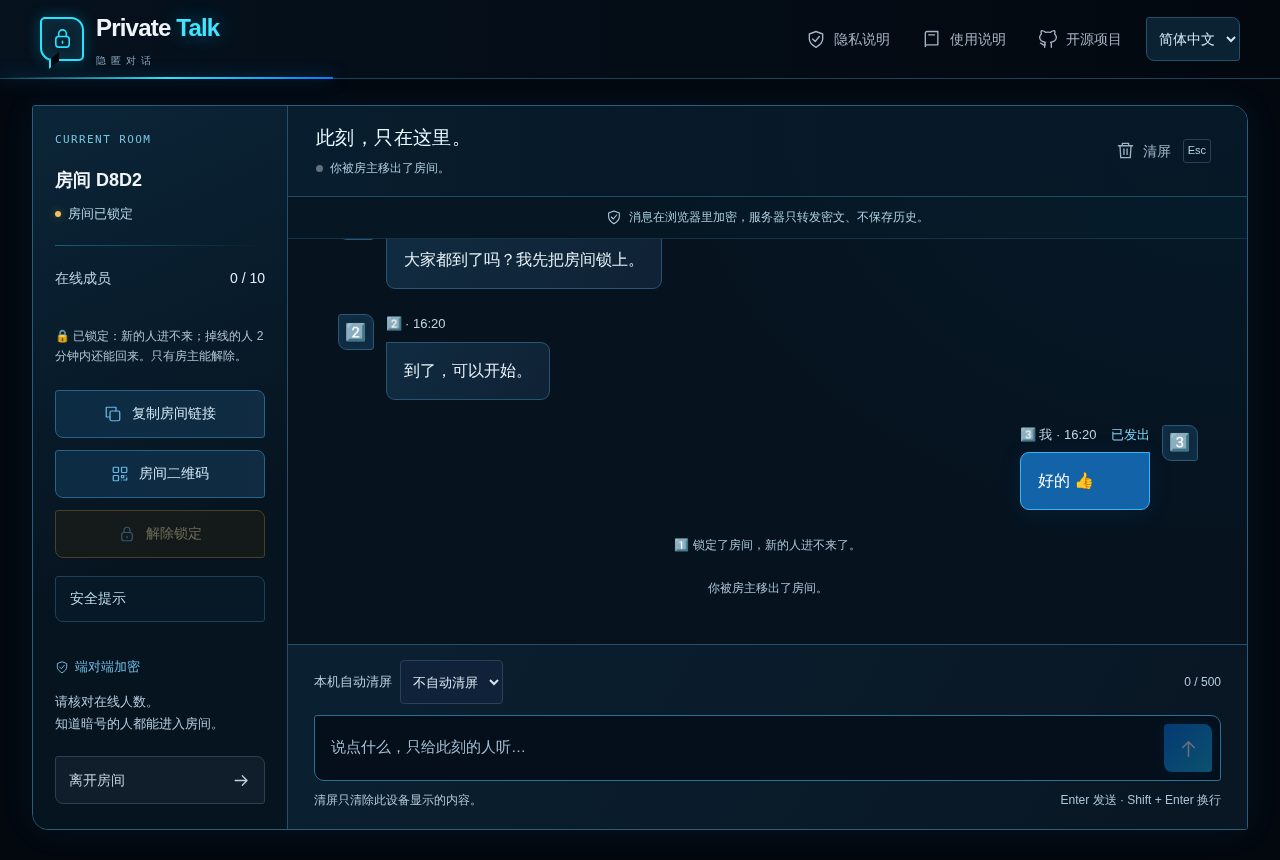Viewport: 1280px width, 860px height.
Task: Click the Private Talk lock logo icon
Action: 62,40
